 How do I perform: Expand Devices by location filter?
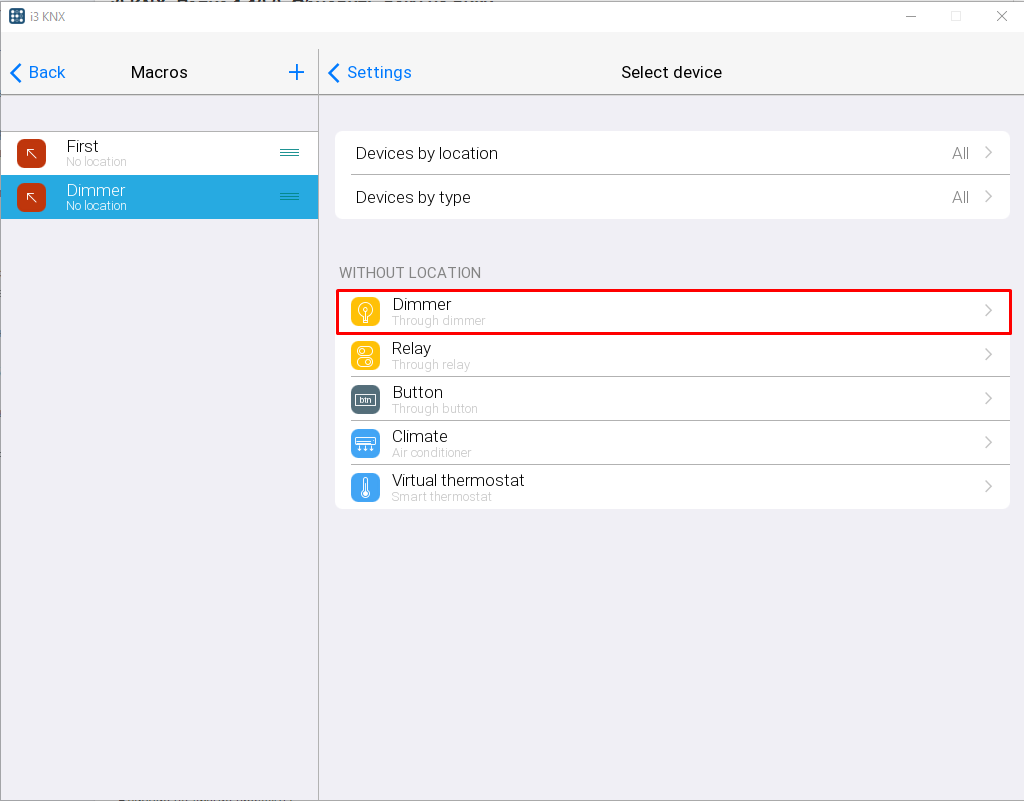[672, 153]
